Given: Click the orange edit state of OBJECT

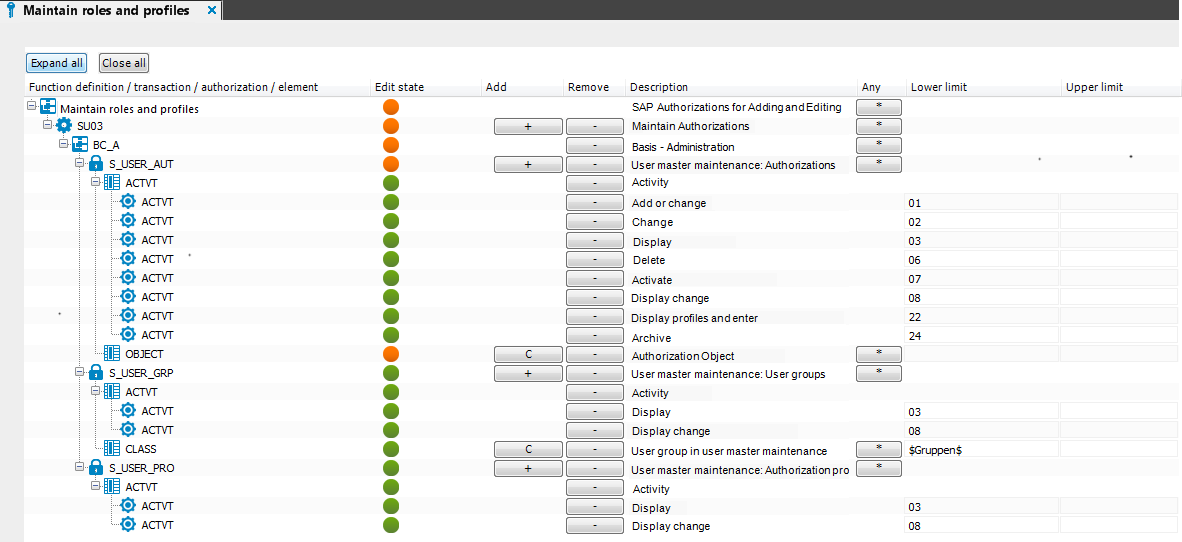Looking at the screenshot, I should pos(390,354).
